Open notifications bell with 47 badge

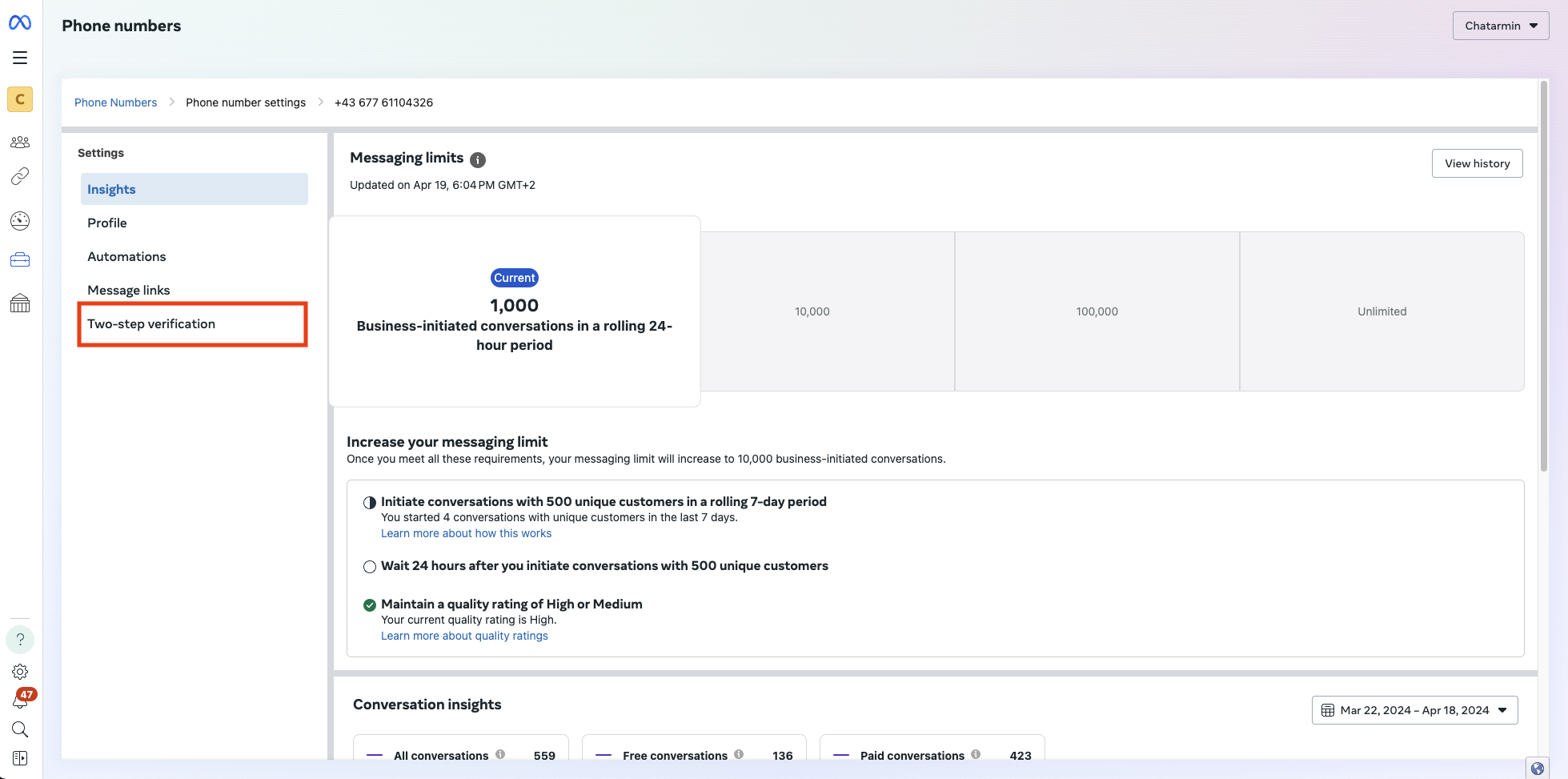click(x=20, y=701)
